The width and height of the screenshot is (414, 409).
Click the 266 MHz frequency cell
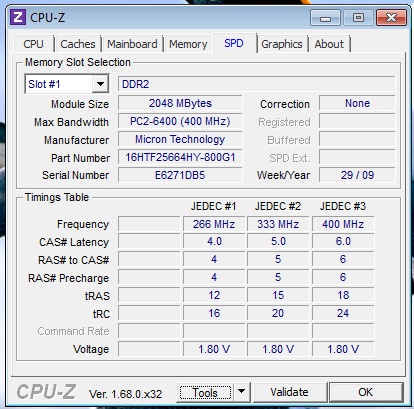pos(214,224)
